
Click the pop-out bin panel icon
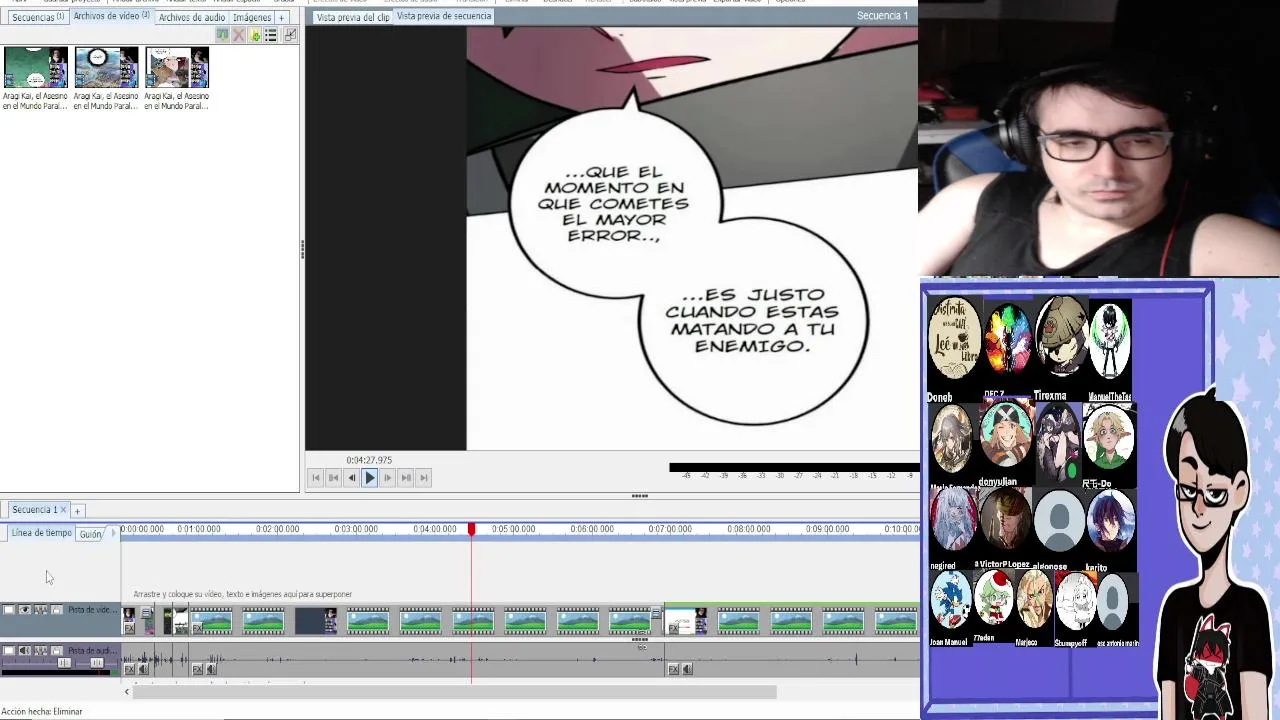tap(290, 35)
